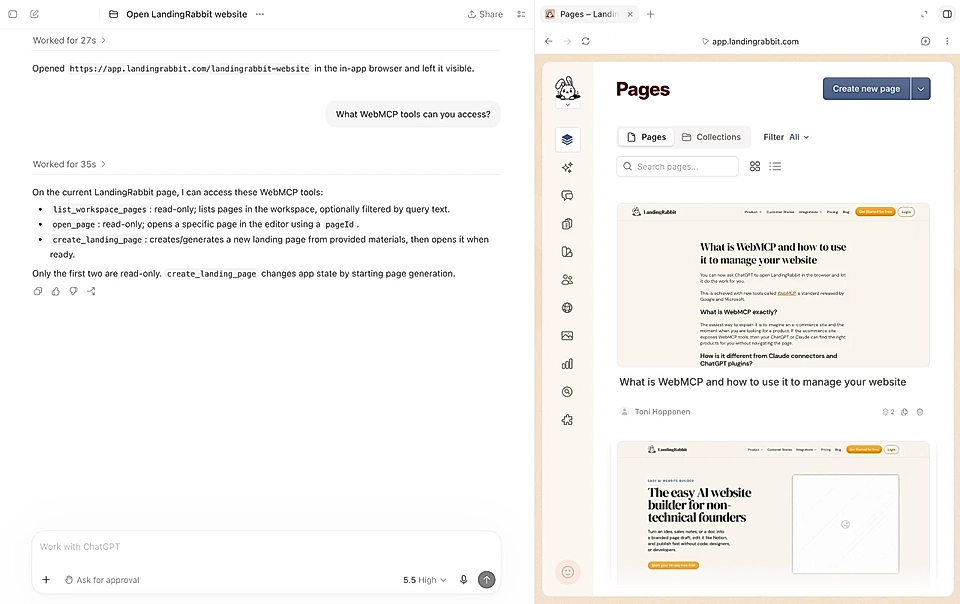Toggle the ChatGPT sidebar panel icon
Image resolution: width=960 pixels, height=604 pixels.
(x=13, y=14)
